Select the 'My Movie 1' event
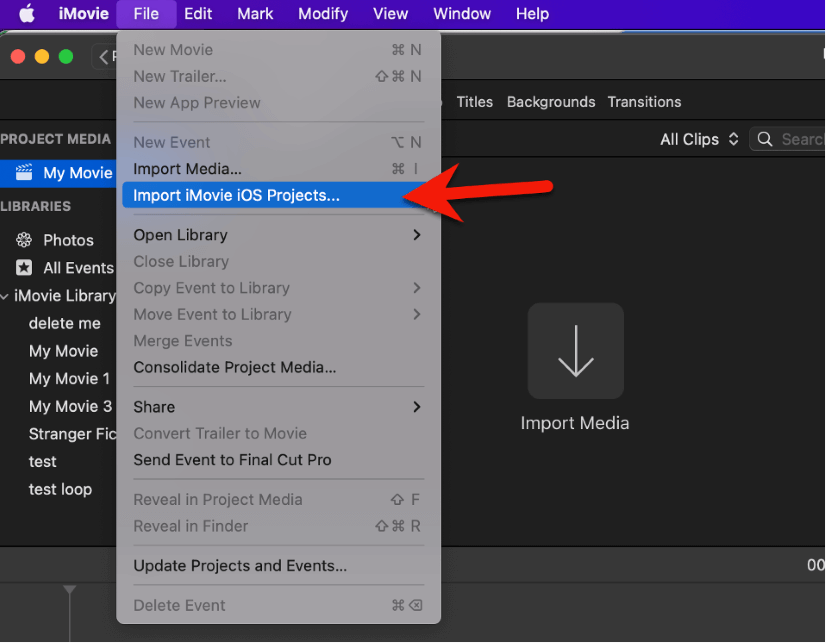 [x=69, y=379]
